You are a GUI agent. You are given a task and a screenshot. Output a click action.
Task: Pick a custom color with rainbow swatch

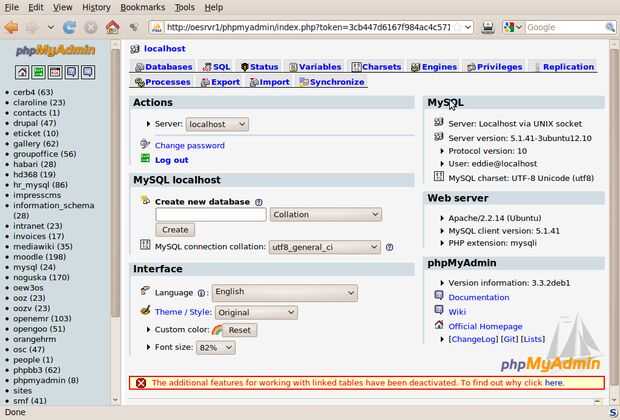217,330
